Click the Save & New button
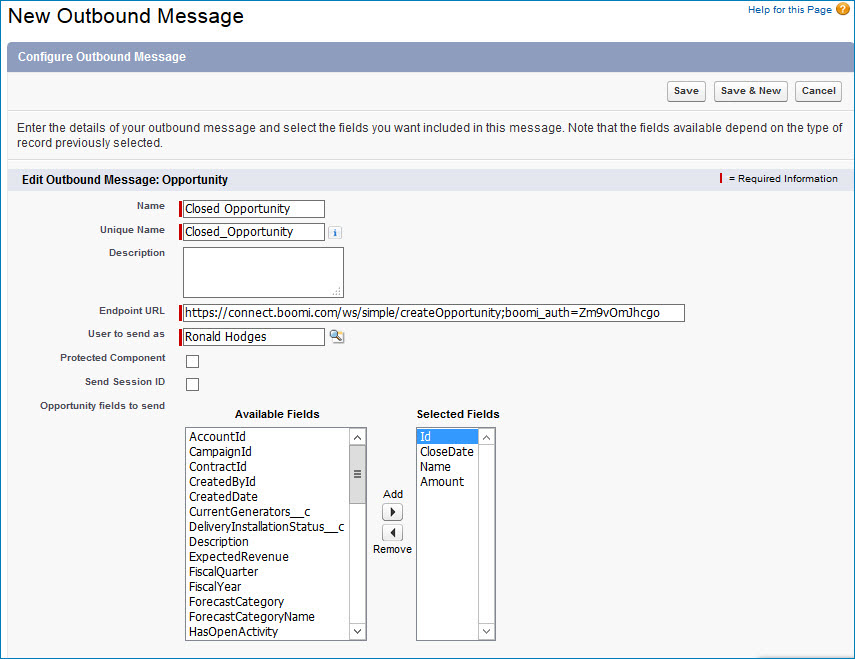 pyautogui.click(x=750, y=90)
